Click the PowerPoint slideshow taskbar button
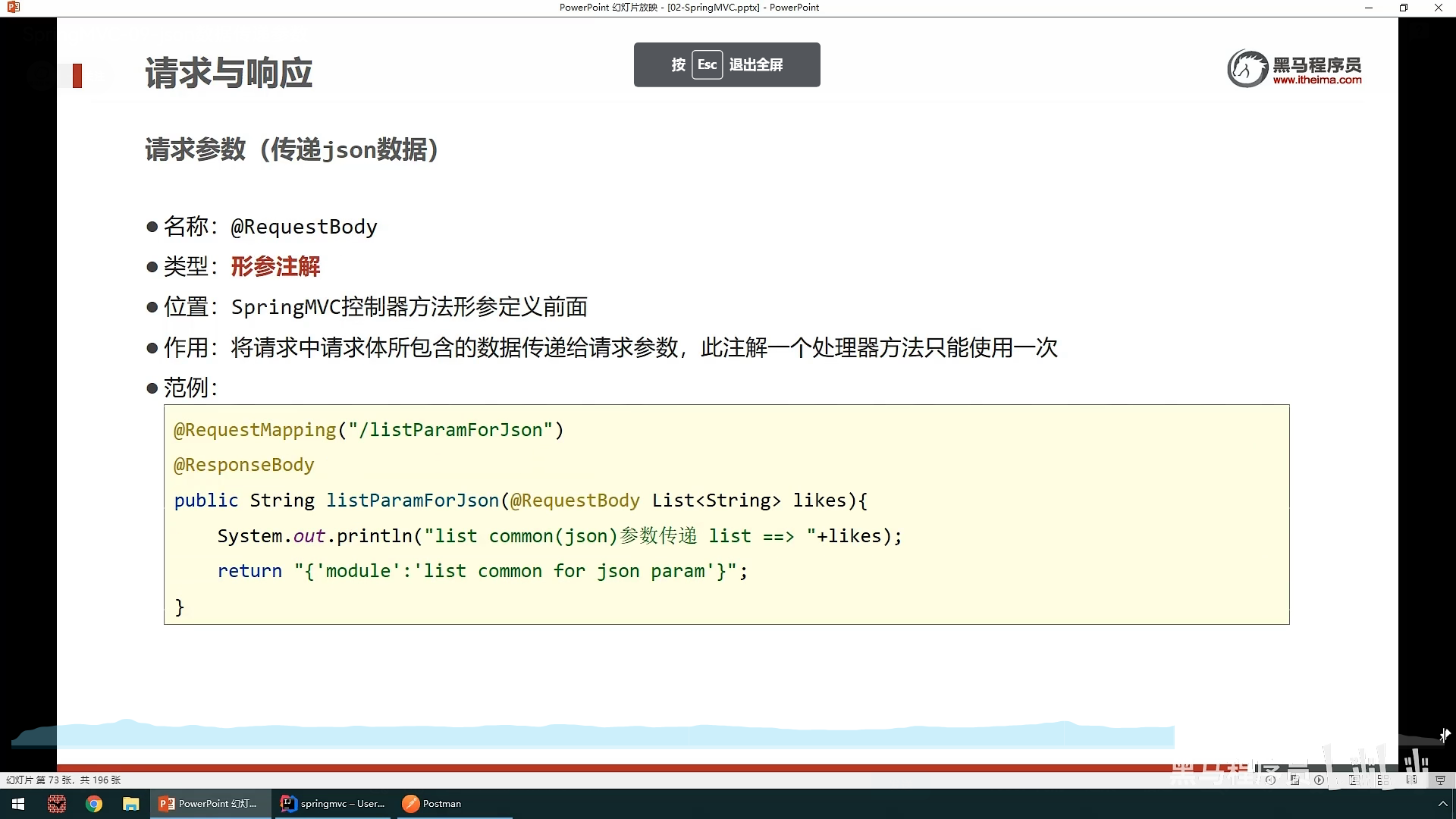1456x819 pixels. 209,804
